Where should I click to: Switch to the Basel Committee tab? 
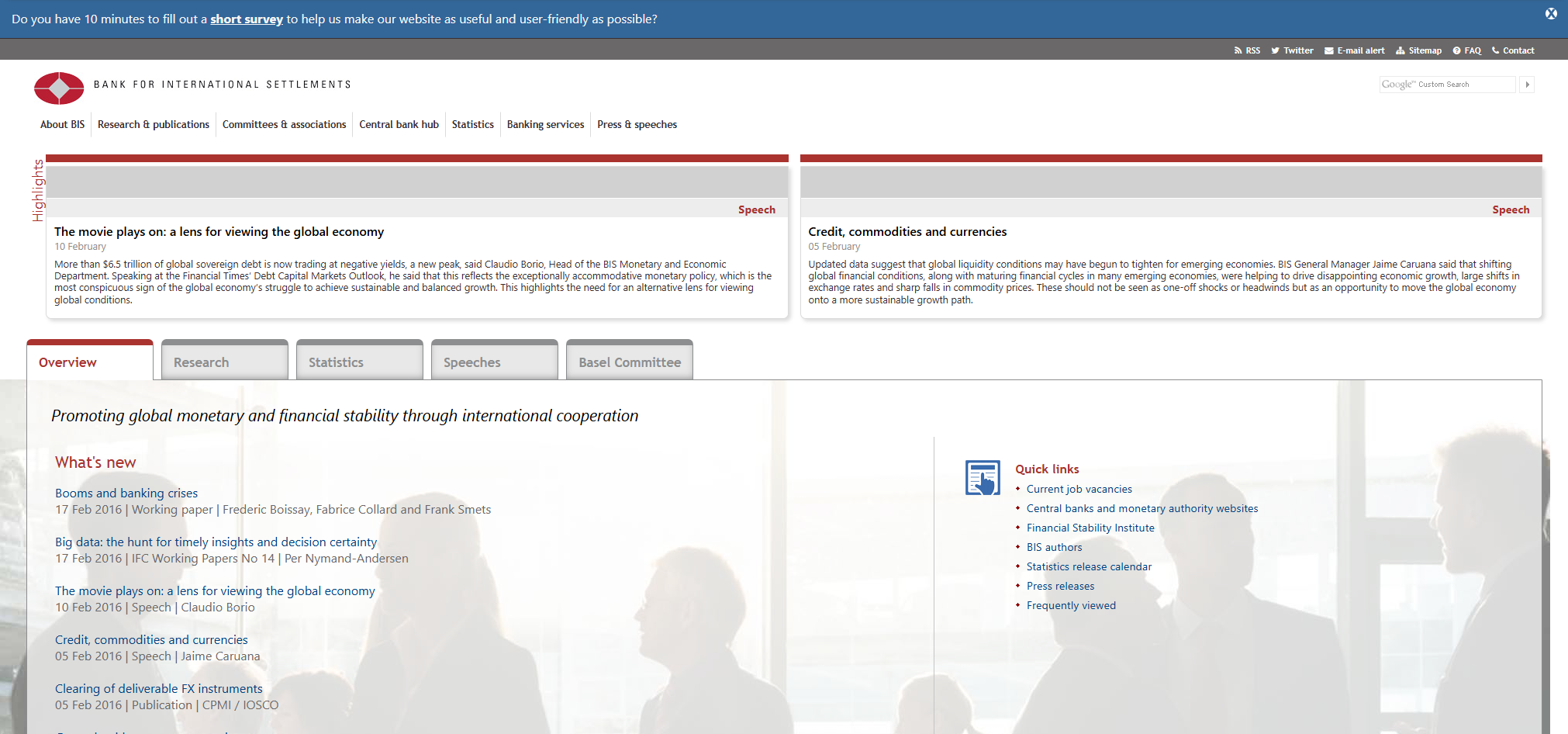tap(630, 361)
